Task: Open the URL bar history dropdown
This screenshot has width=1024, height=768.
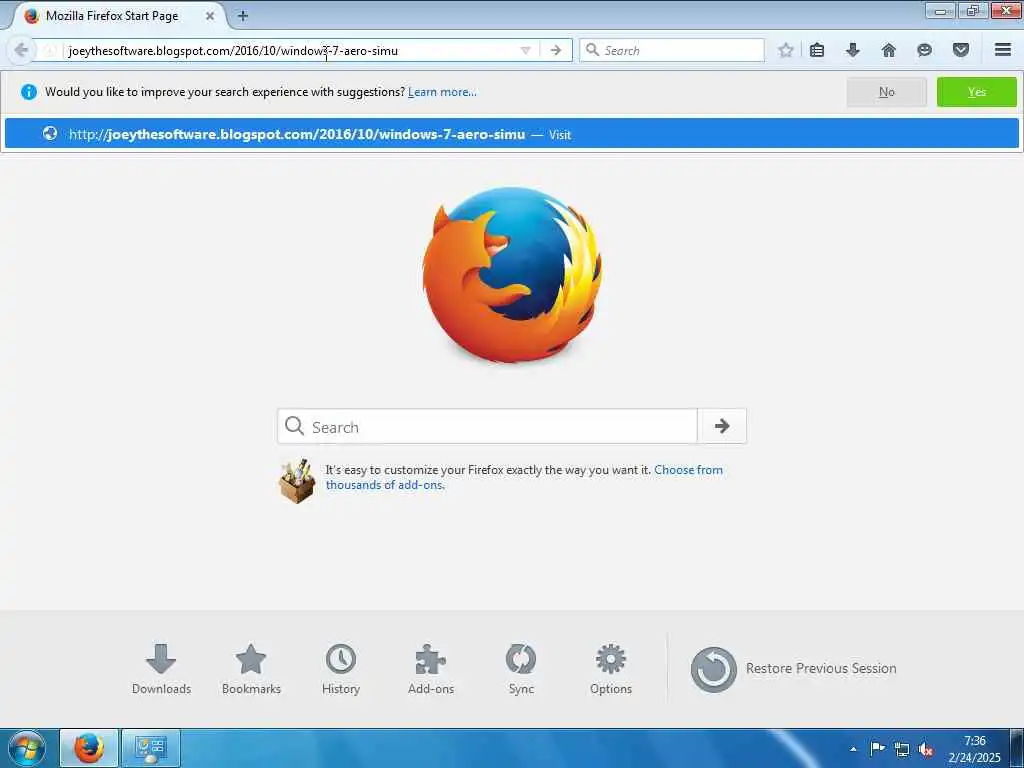Action: 525,50
